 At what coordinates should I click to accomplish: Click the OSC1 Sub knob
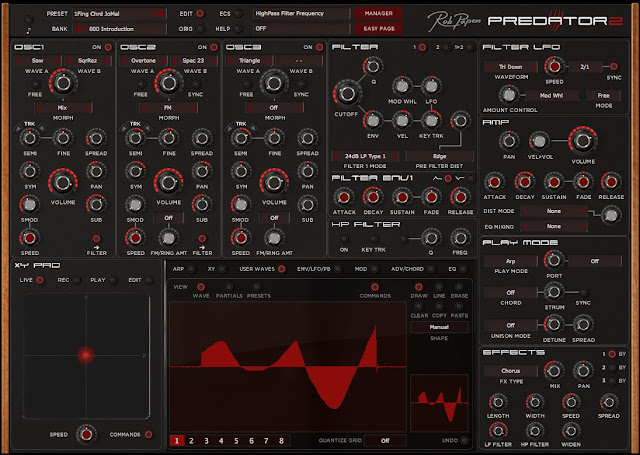click(x=96, y=204)
